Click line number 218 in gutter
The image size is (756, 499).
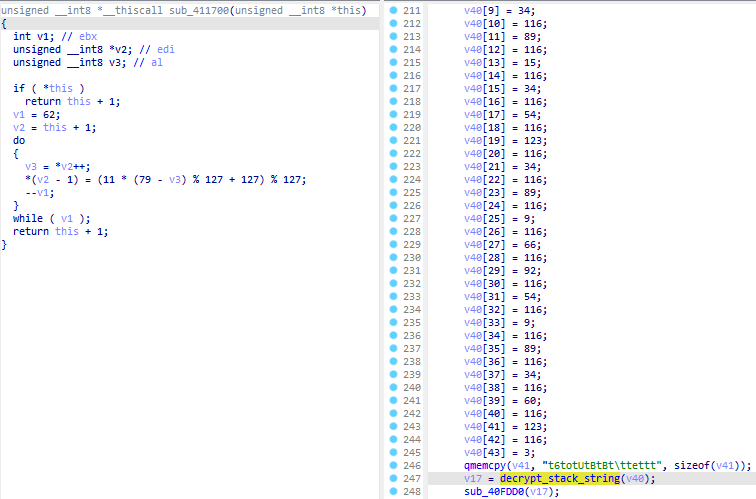click(412, 101)
